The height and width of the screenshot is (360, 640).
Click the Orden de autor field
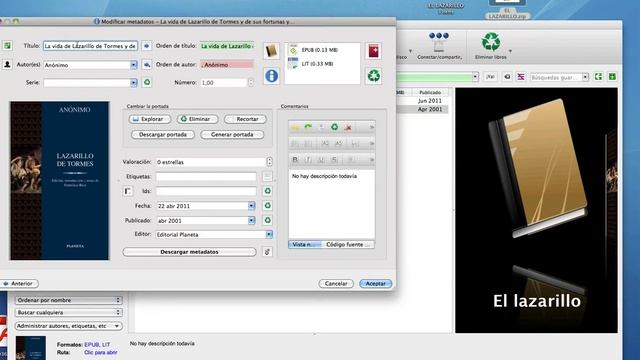tap(227, 64)
